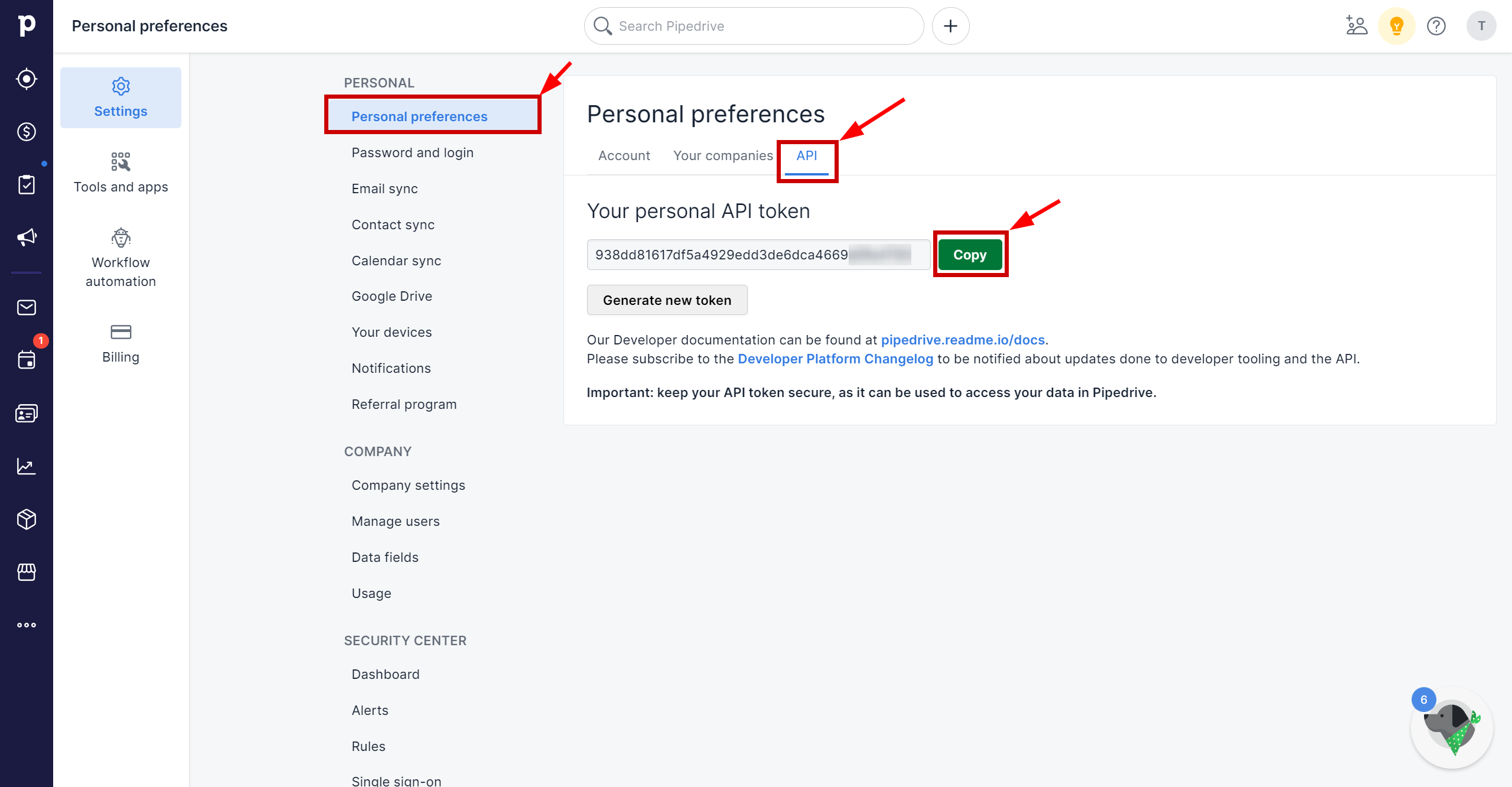The image size is (1512, 787).
Task: Click the API token field
Action: click(x=758, y=255)
